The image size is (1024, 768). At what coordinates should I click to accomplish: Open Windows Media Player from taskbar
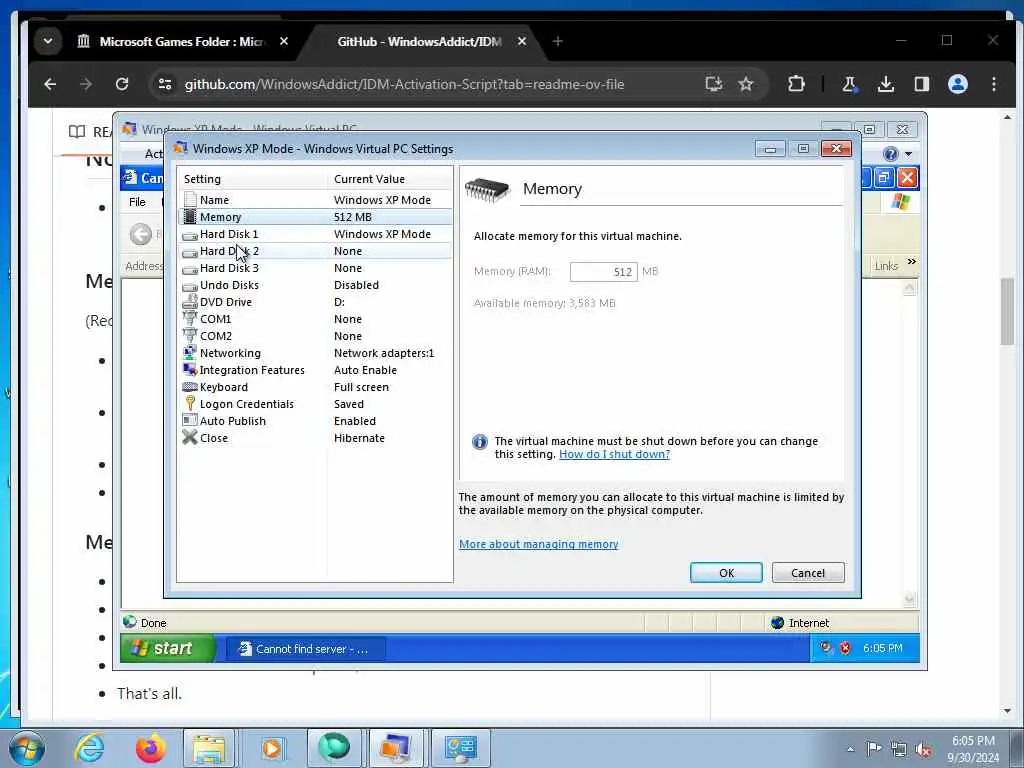[x=272, y=748]
